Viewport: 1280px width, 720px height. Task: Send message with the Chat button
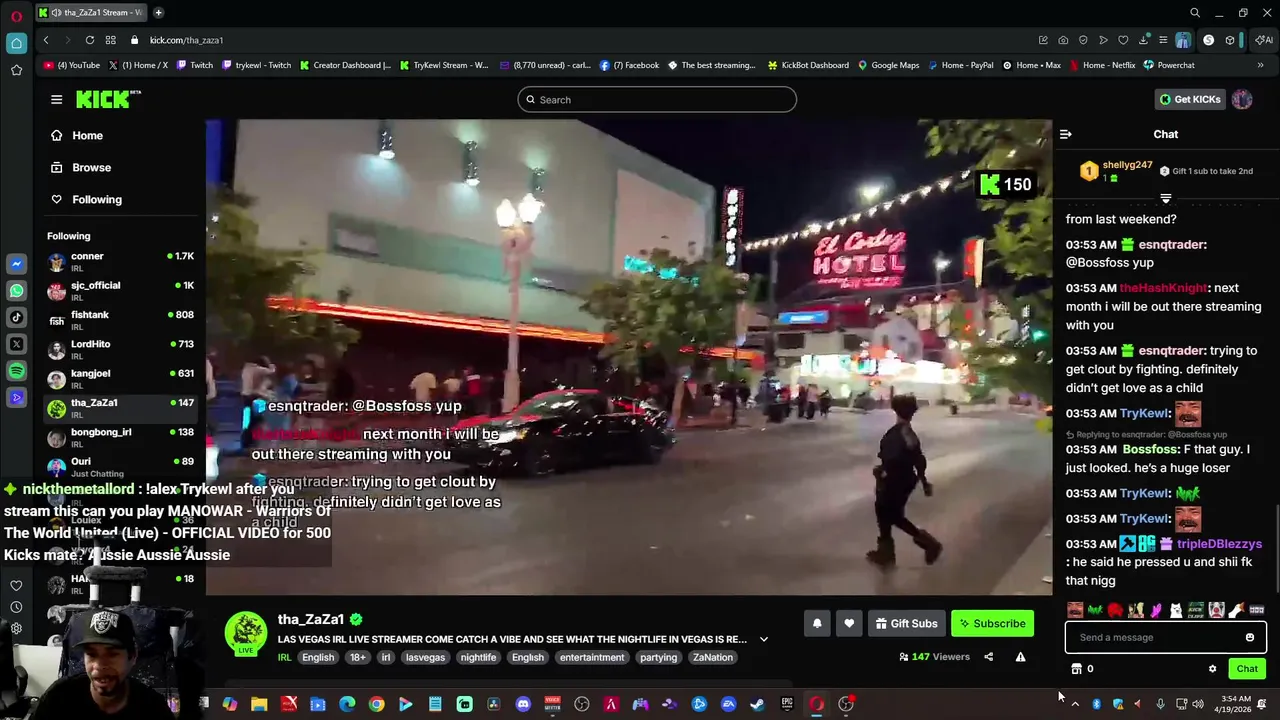coord(1247,669)
